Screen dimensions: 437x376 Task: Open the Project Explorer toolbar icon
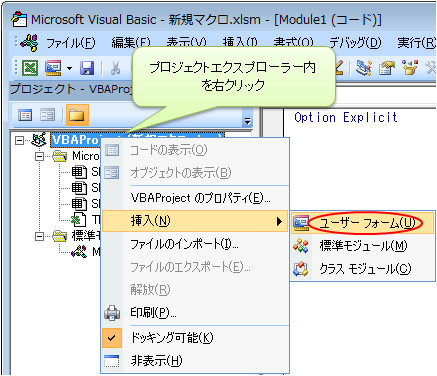[x=364, y=68]
